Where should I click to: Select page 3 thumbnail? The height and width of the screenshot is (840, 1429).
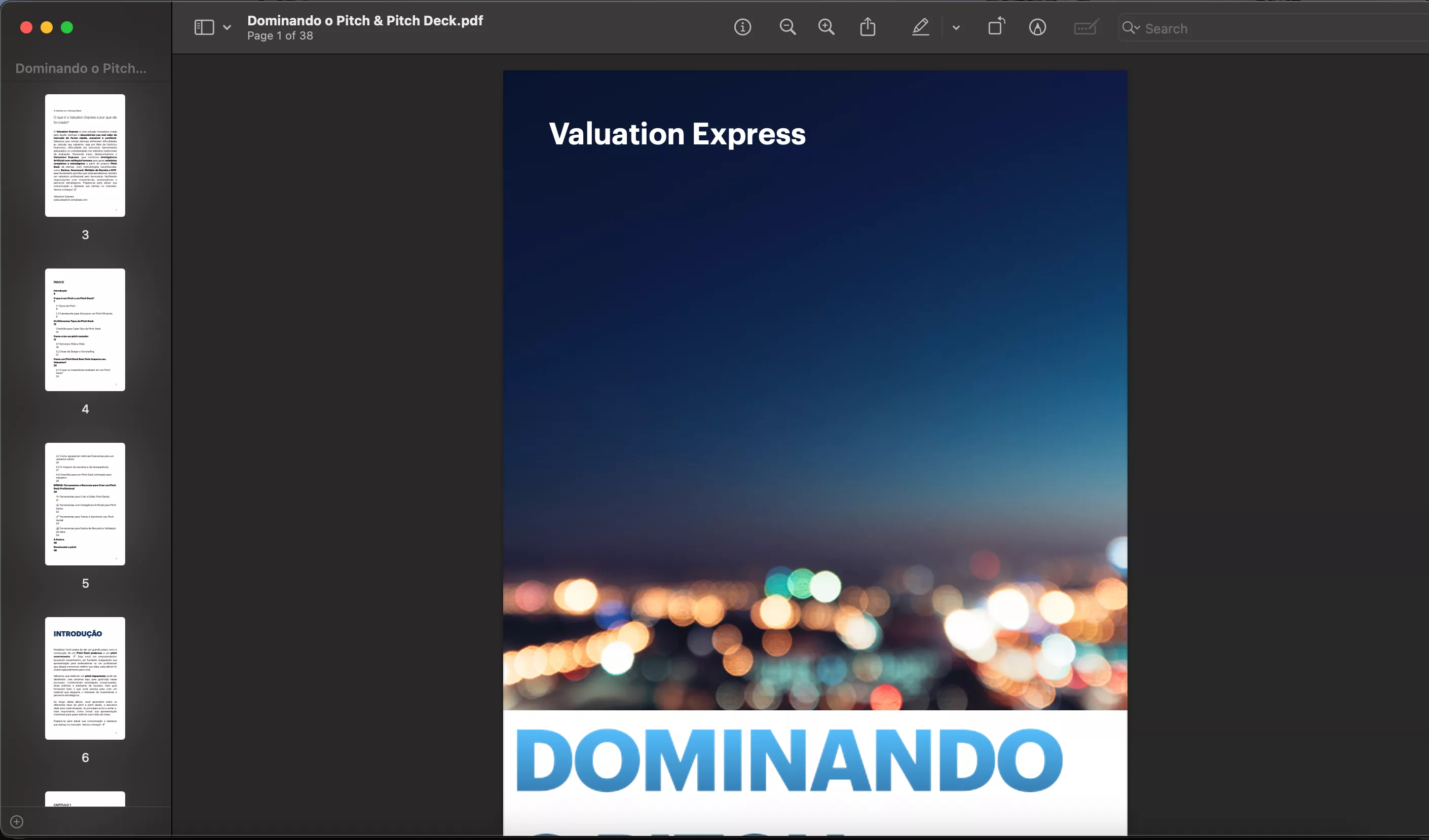(x=85, y=156)
